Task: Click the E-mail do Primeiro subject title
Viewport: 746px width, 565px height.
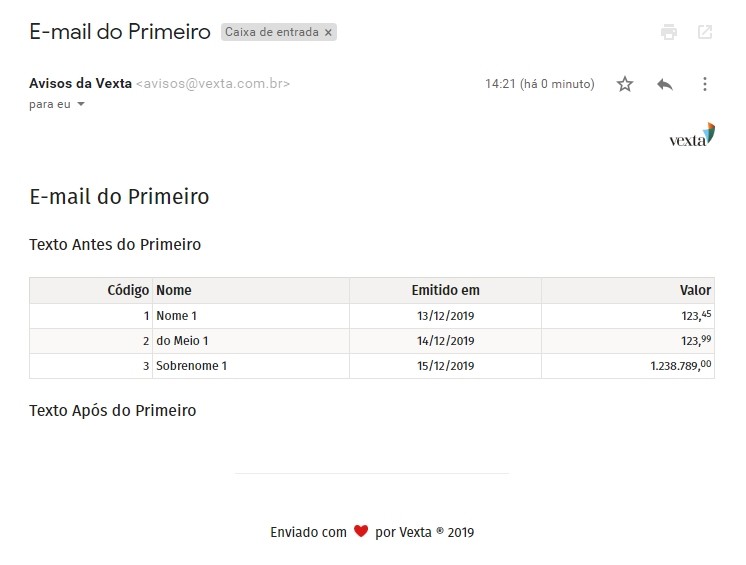Action: click(x=120, y=32)
